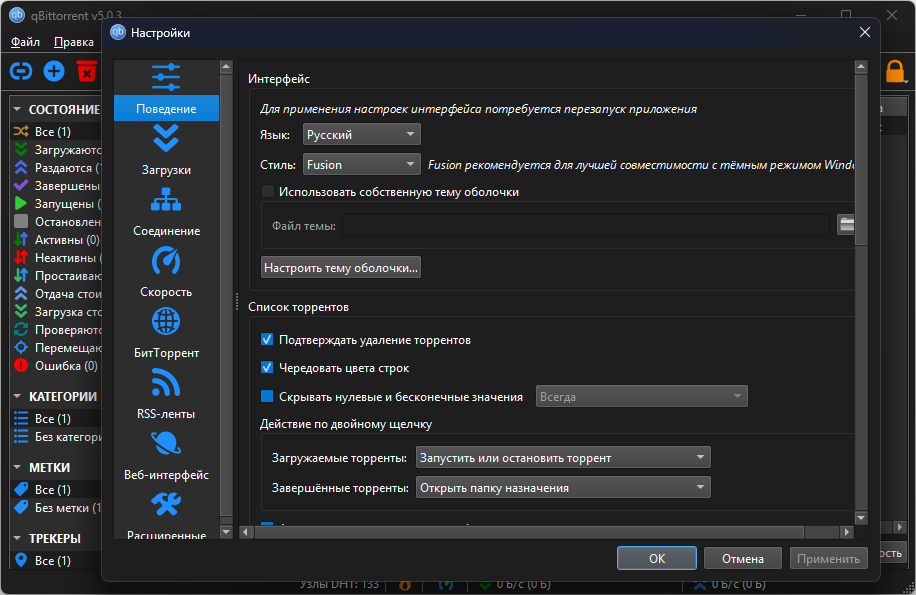The image size is (916, 595).
Task: Uncheck 'Чередовать цвета строк'
Action: (x=267, y=368)
